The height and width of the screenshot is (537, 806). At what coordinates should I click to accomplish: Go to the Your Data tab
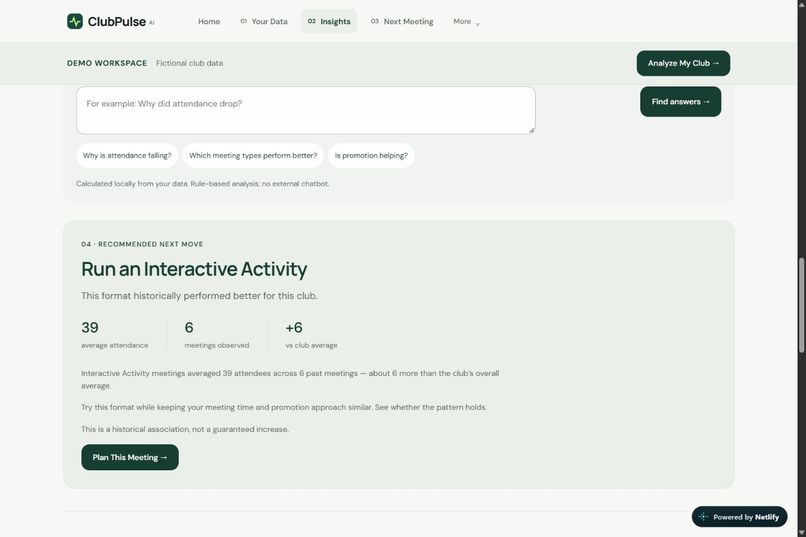pyautogui.click(x=264, y=22)
